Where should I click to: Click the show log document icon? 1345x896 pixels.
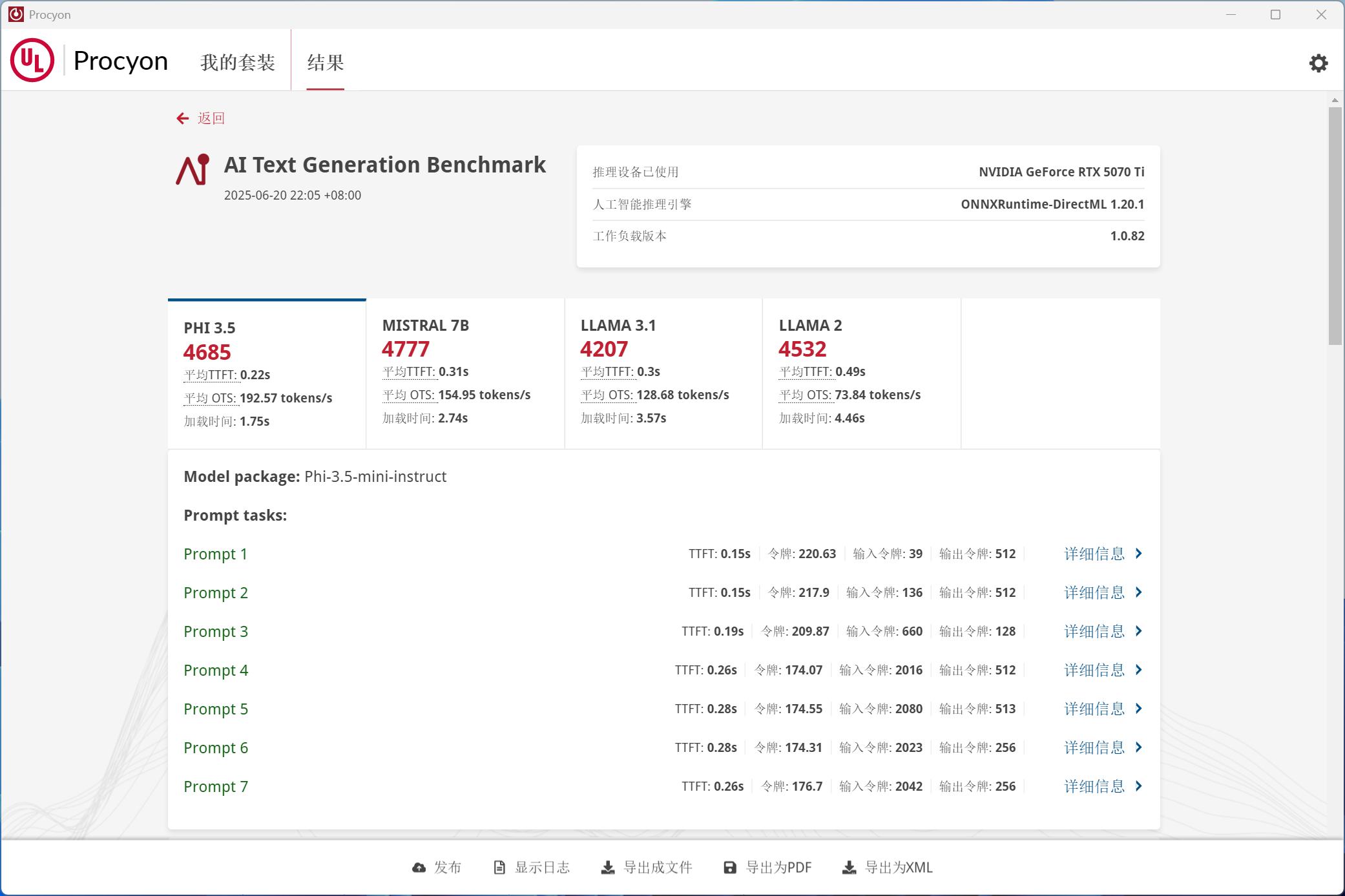click(499, 868)
